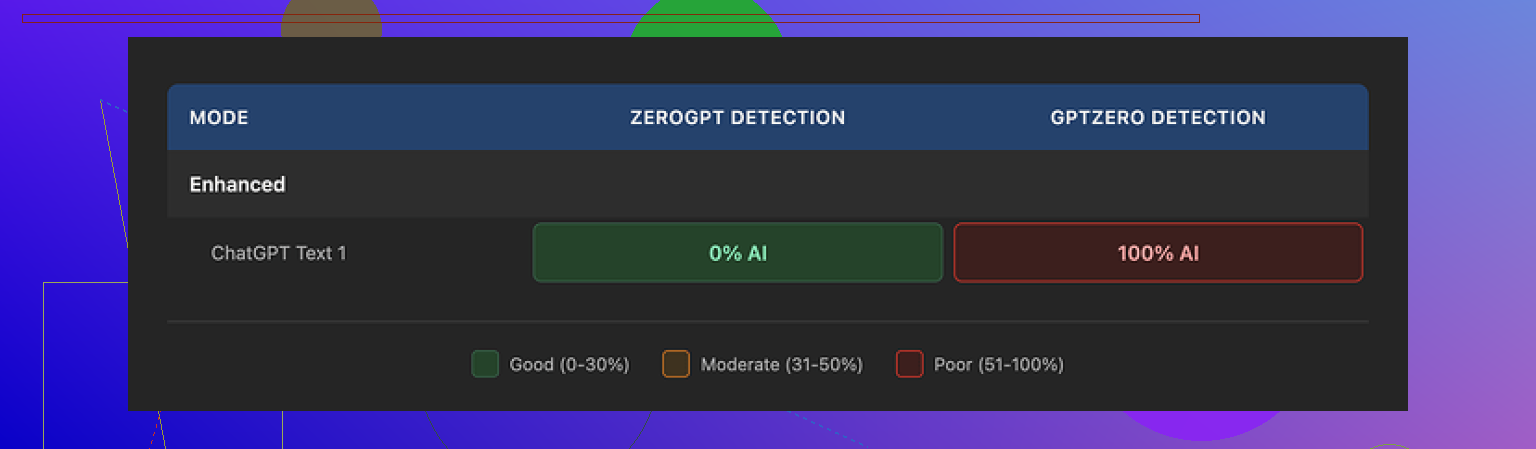Click the red 100% AI result cell
The height and width of the screenshot is (449, 1536).
click(x=1157, y=253)
